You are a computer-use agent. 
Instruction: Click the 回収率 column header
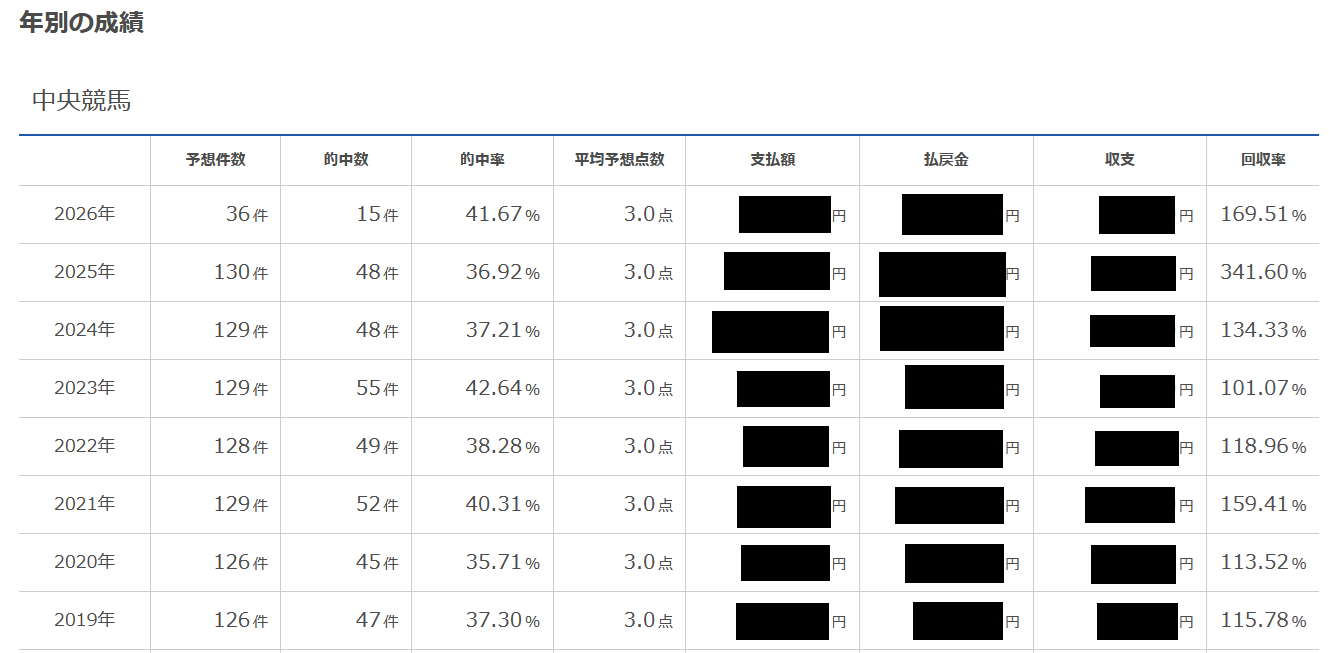[1263, 160]
